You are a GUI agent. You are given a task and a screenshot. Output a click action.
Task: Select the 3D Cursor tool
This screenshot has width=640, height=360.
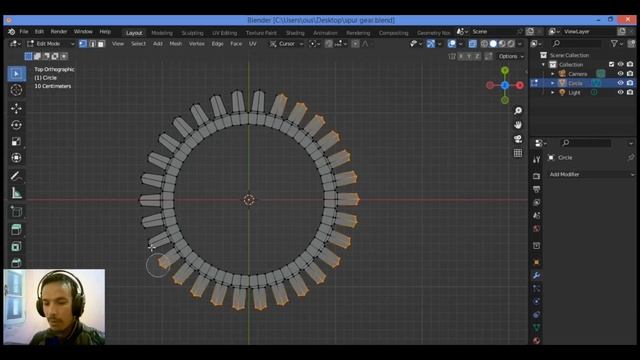click(16, 90)
